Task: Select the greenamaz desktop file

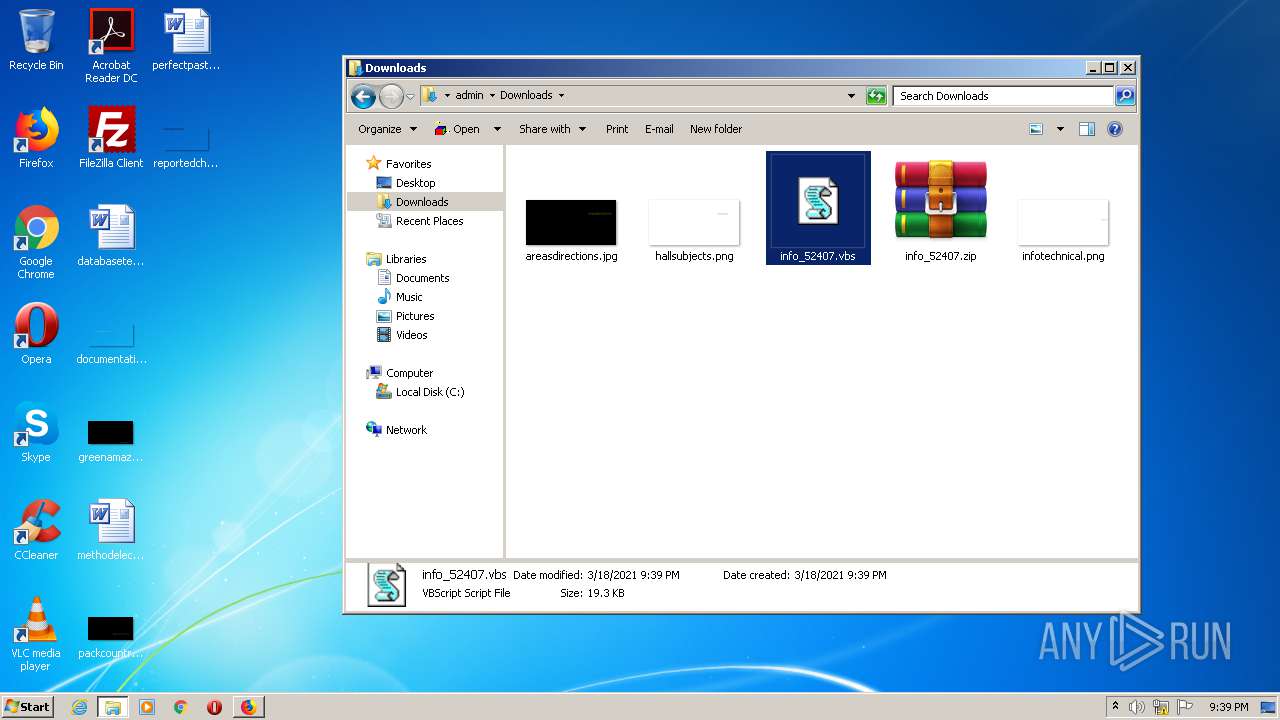Action: [x=111, y=440]
